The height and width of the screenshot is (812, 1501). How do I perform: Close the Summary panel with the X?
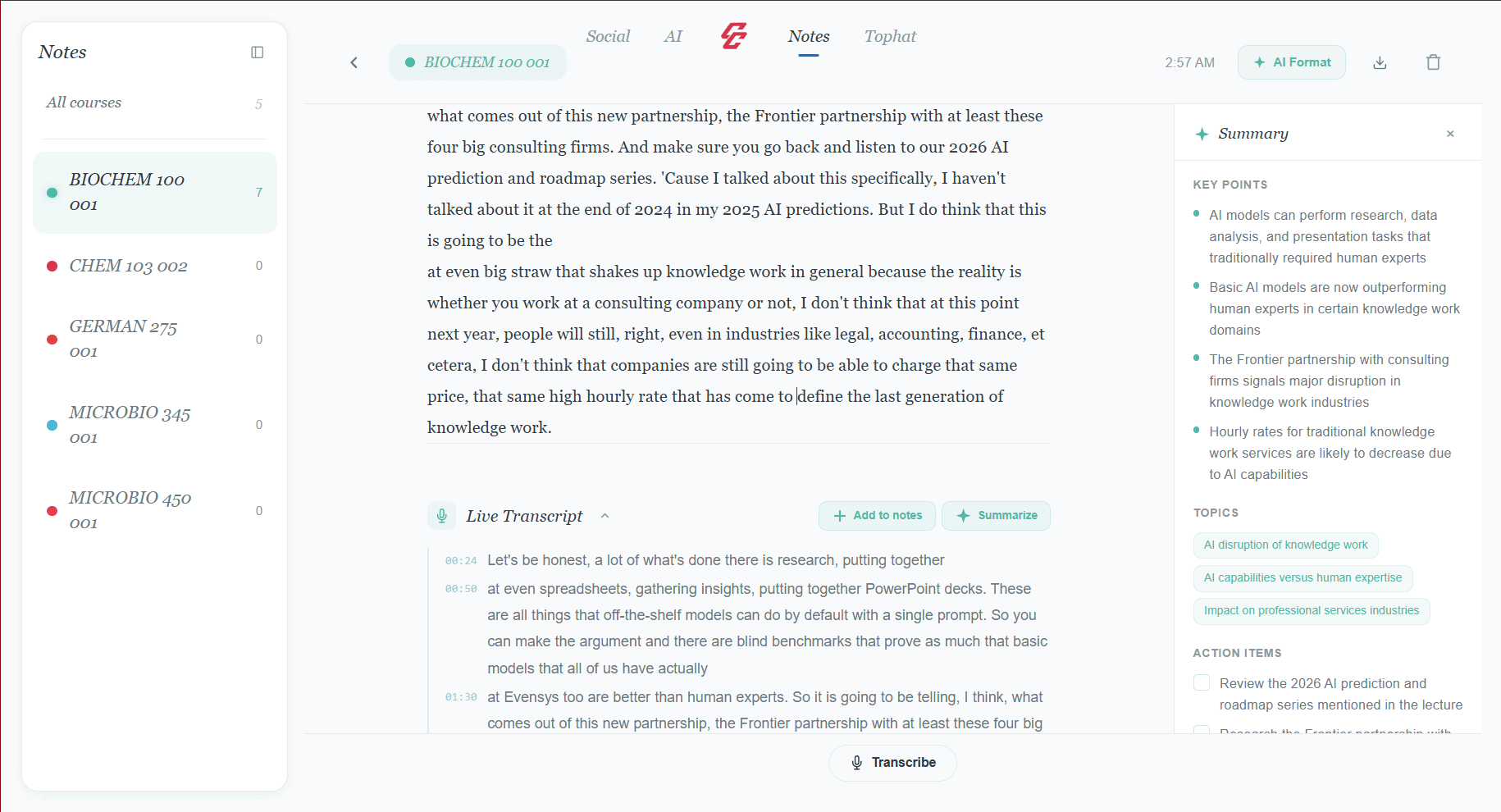(1449, 133)
